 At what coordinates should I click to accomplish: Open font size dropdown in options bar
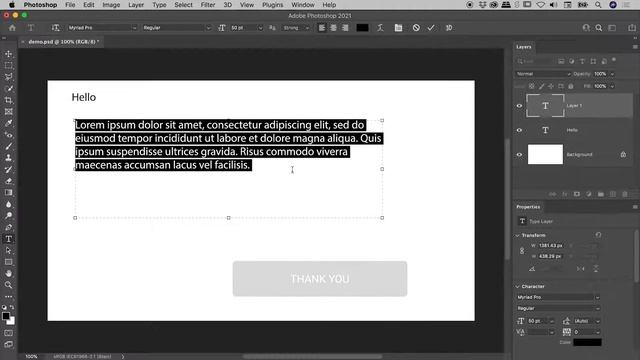click(x=260, y=28)
